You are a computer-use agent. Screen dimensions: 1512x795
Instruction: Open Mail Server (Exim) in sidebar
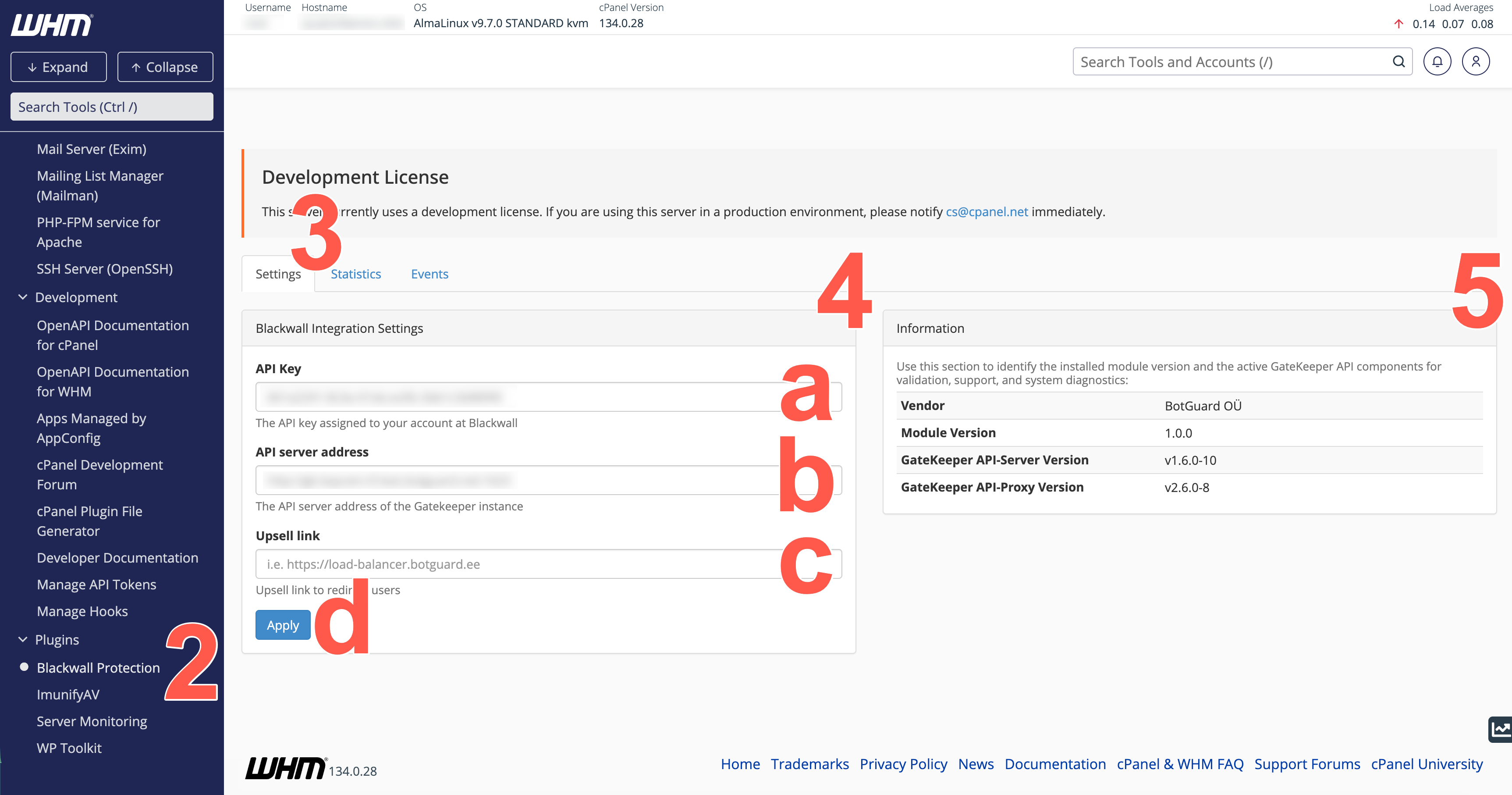pos(92,149)
